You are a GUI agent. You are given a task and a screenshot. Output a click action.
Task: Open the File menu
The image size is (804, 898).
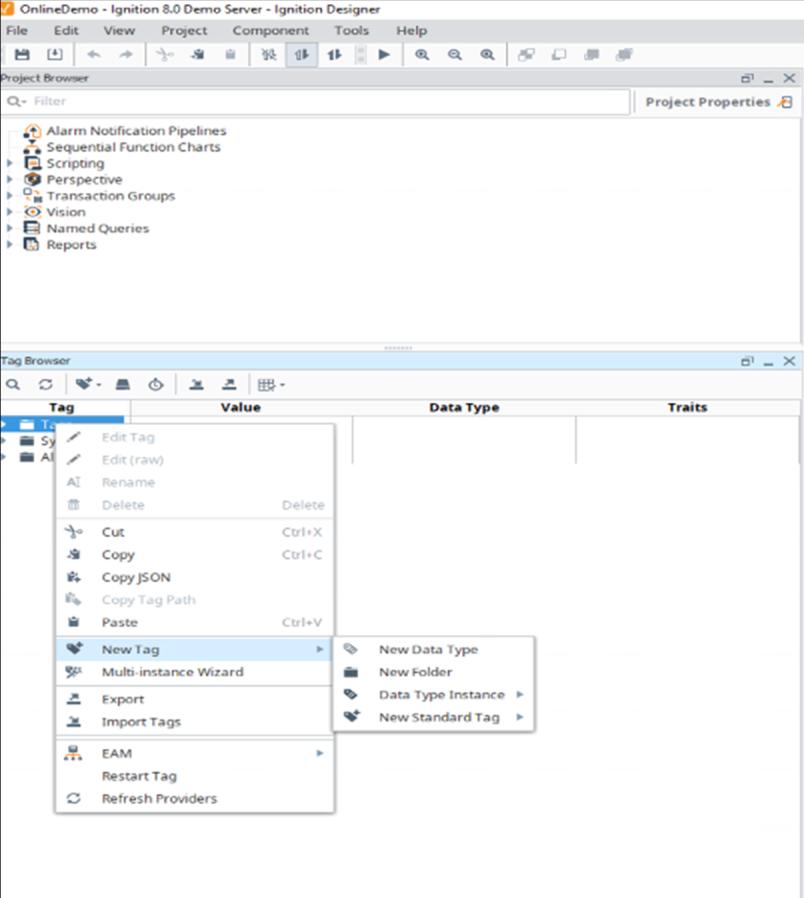click(17, 30)
